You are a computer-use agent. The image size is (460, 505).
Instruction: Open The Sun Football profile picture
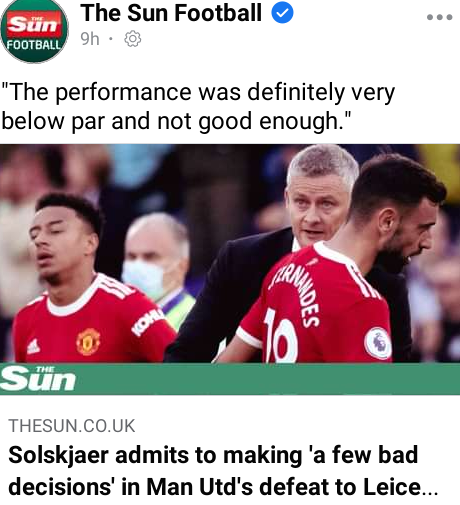coord(34,31)
